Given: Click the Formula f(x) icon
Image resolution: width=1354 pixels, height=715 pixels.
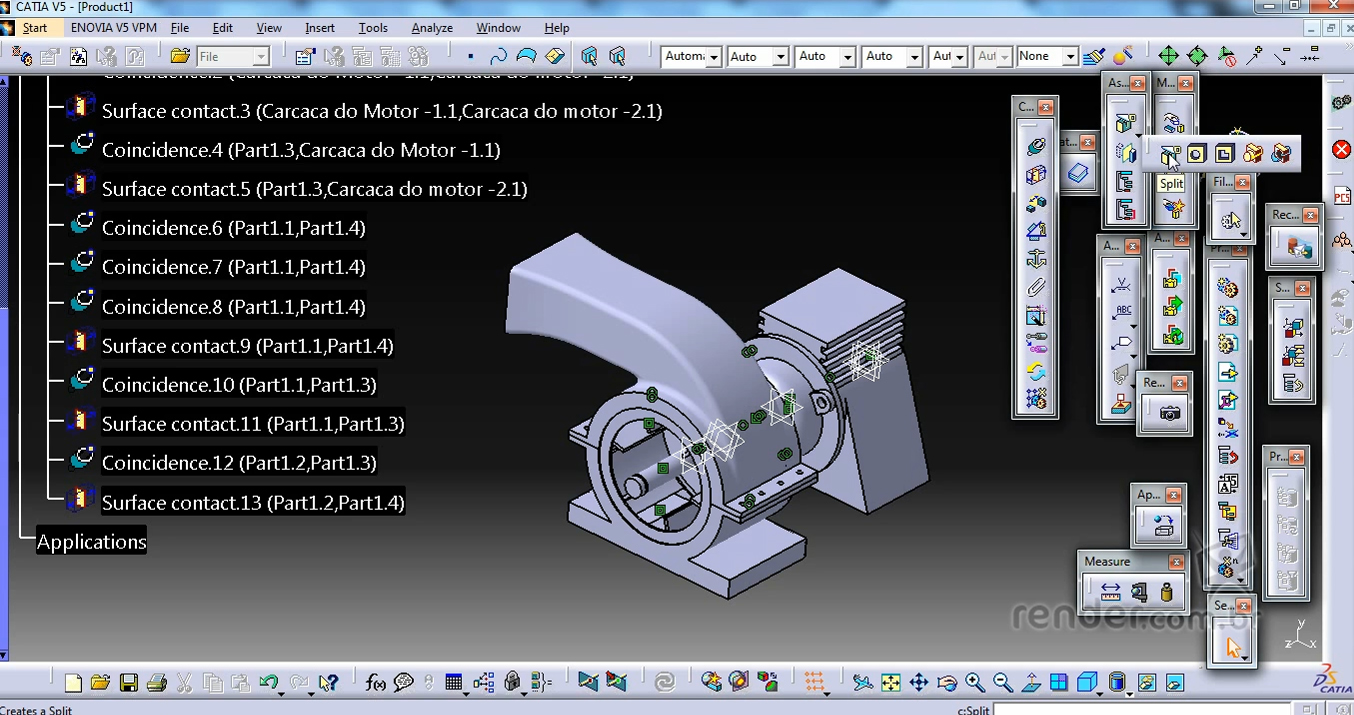Looking at the screenshot, I should 376,683.
